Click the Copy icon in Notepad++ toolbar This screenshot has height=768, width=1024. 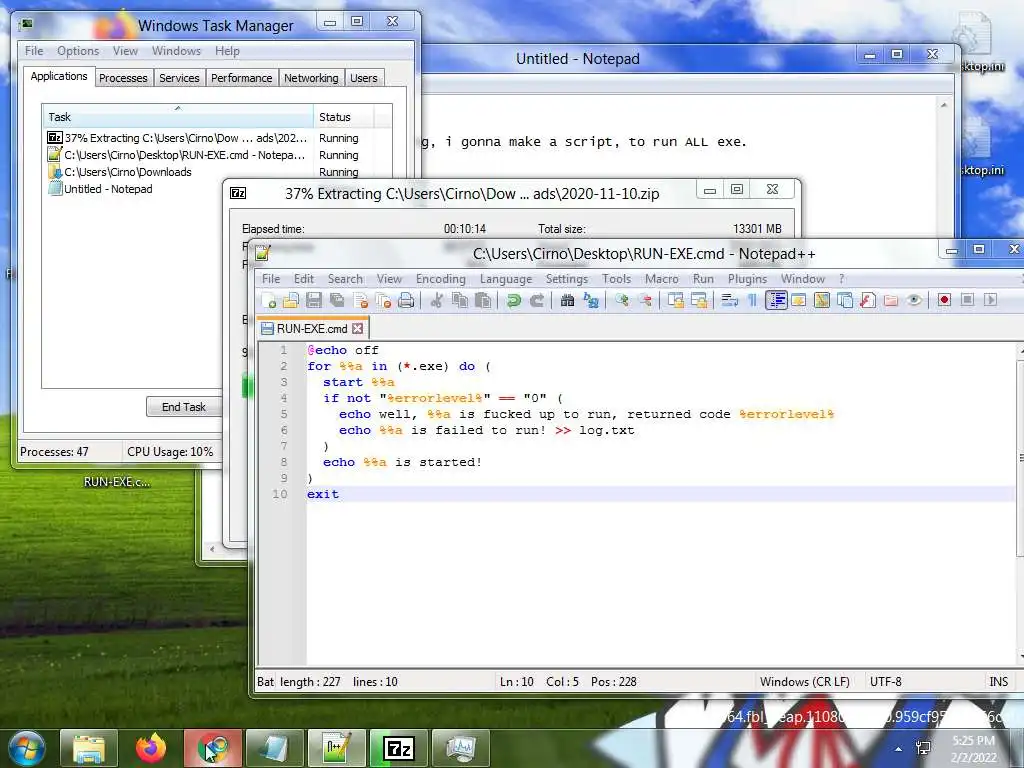460,300
